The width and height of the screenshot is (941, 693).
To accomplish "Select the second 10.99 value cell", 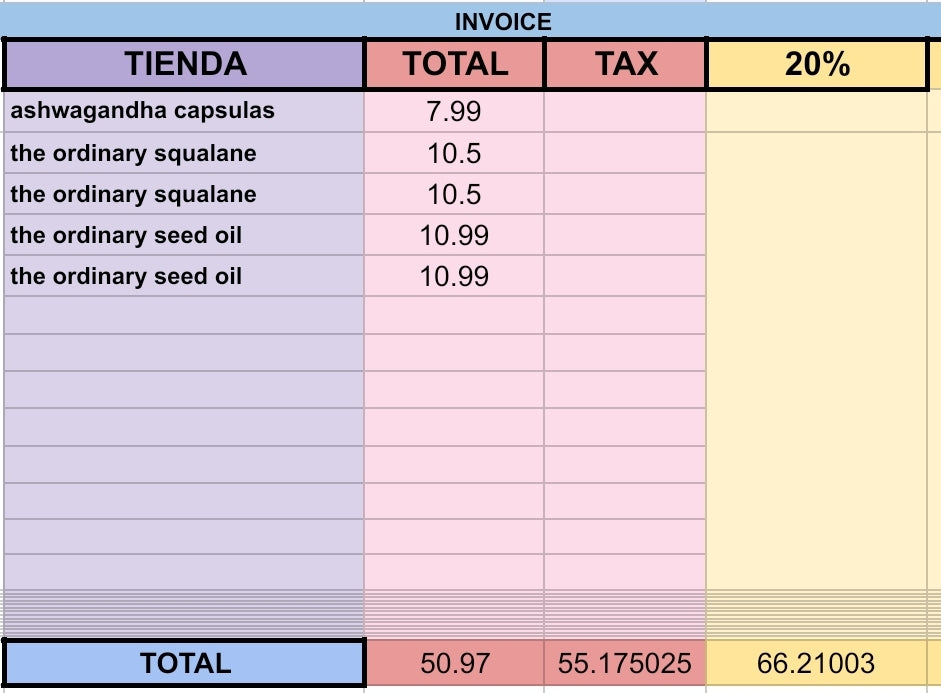I will (x=455, y=276).
